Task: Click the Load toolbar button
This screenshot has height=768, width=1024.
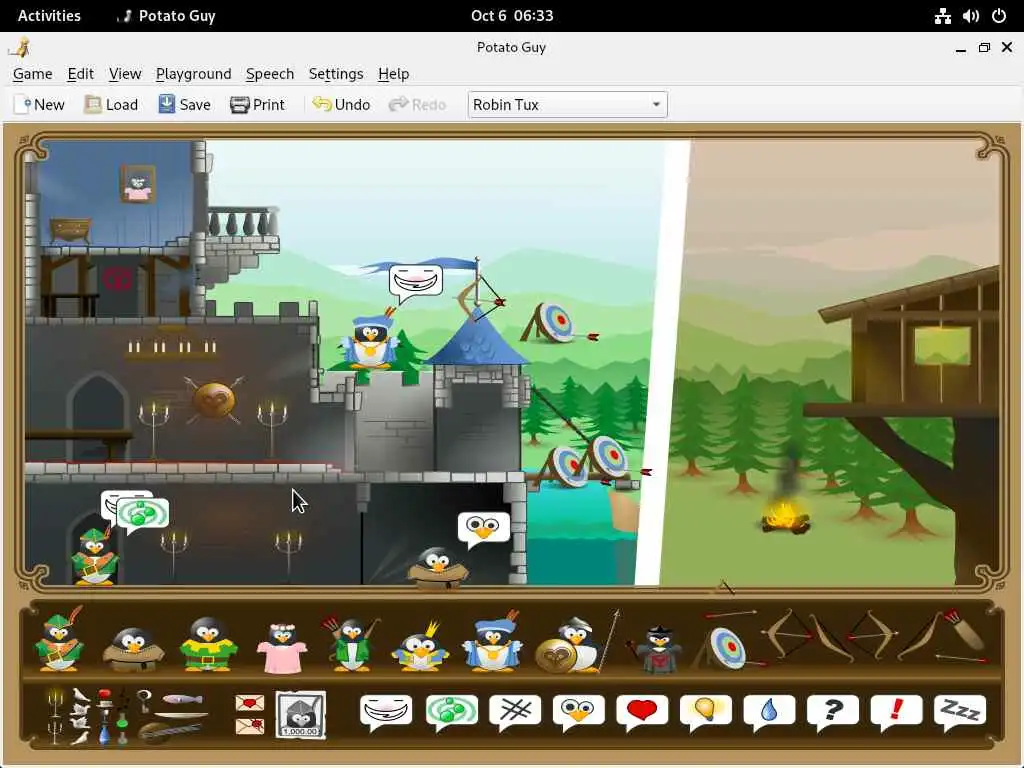Action: click(111, 104)
